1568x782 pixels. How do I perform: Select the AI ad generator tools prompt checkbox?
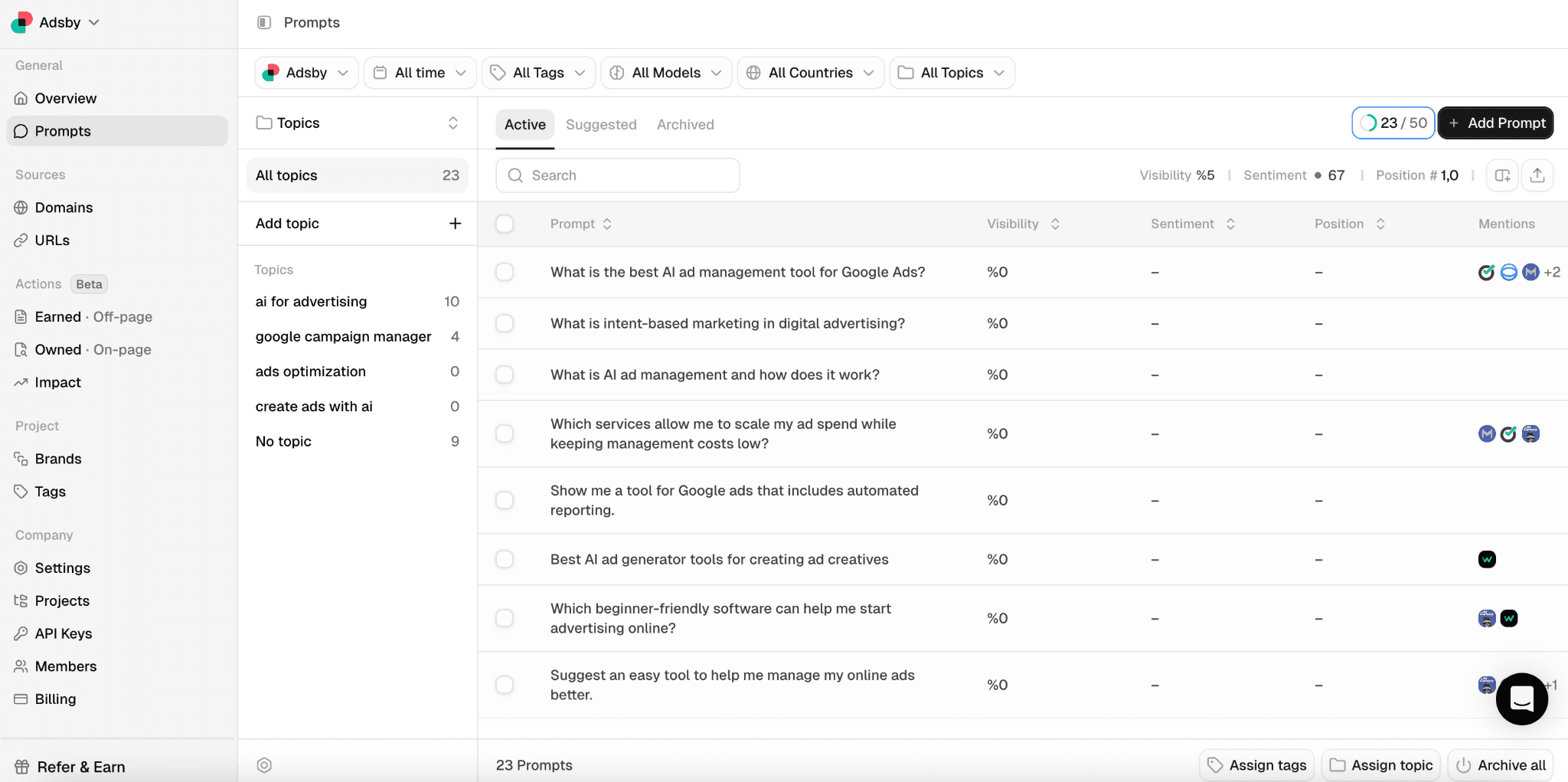(505, 559)
